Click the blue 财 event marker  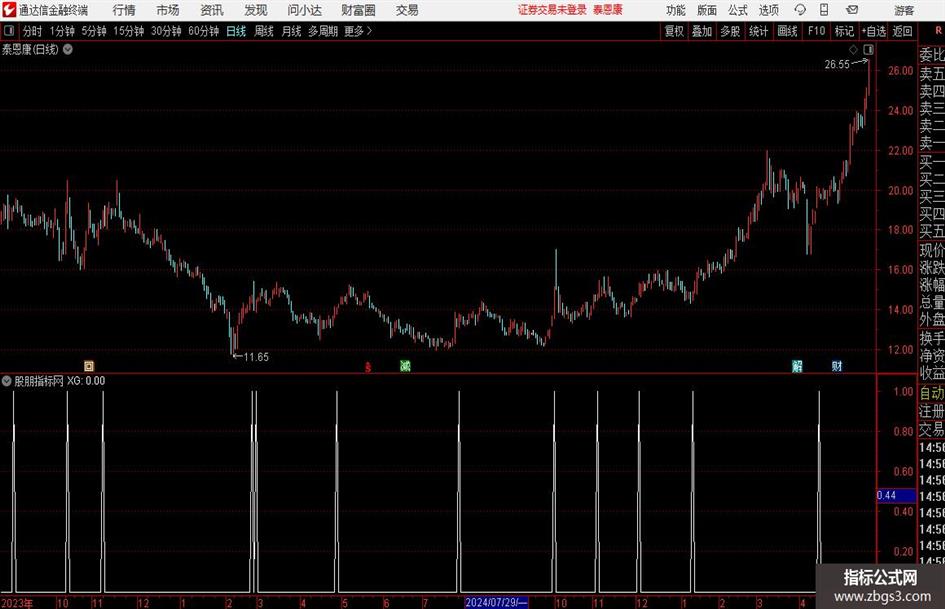(x=837, y=366)
